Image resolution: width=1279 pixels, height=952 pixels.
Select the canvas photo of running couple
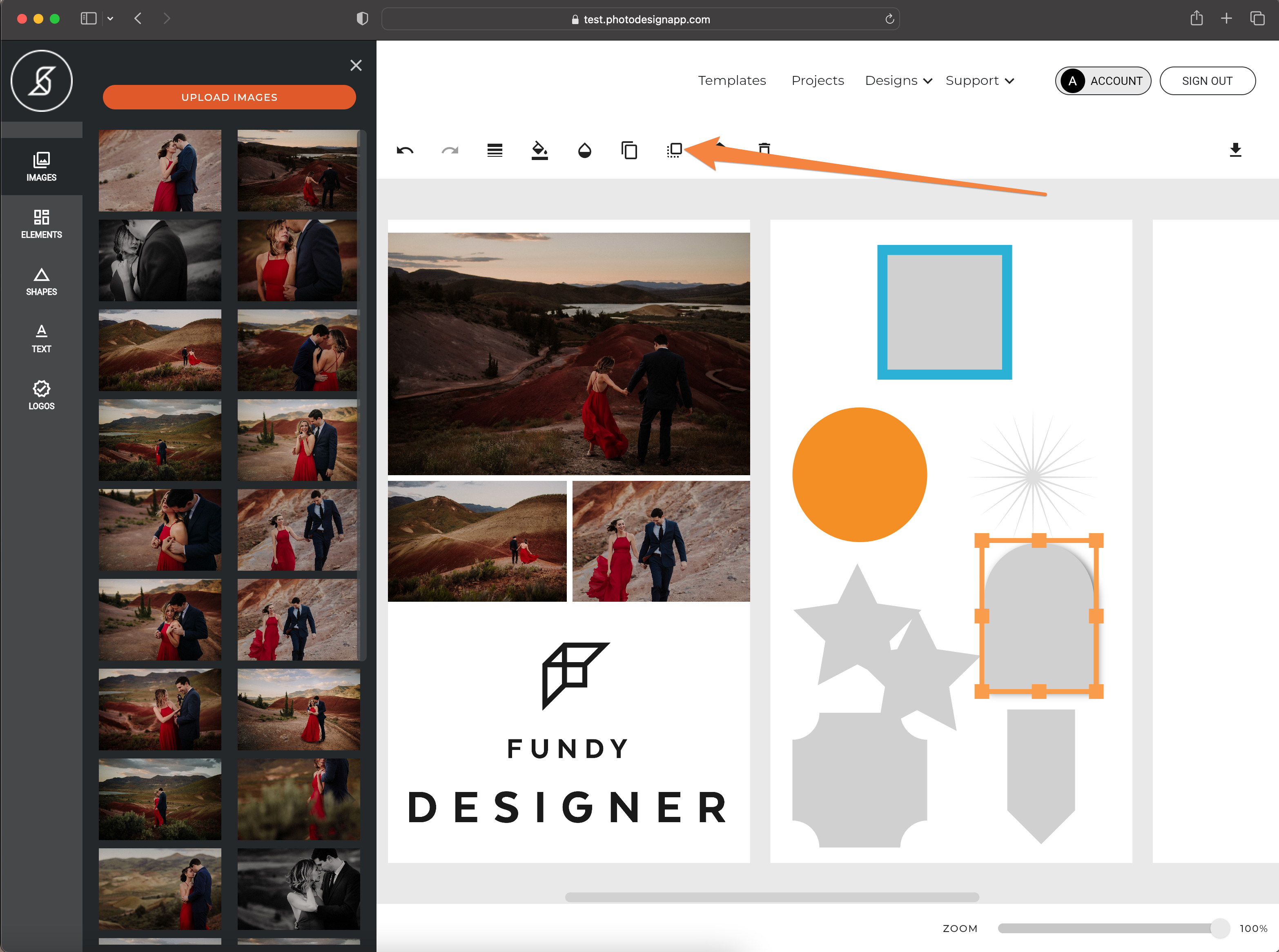pos(661,541)
